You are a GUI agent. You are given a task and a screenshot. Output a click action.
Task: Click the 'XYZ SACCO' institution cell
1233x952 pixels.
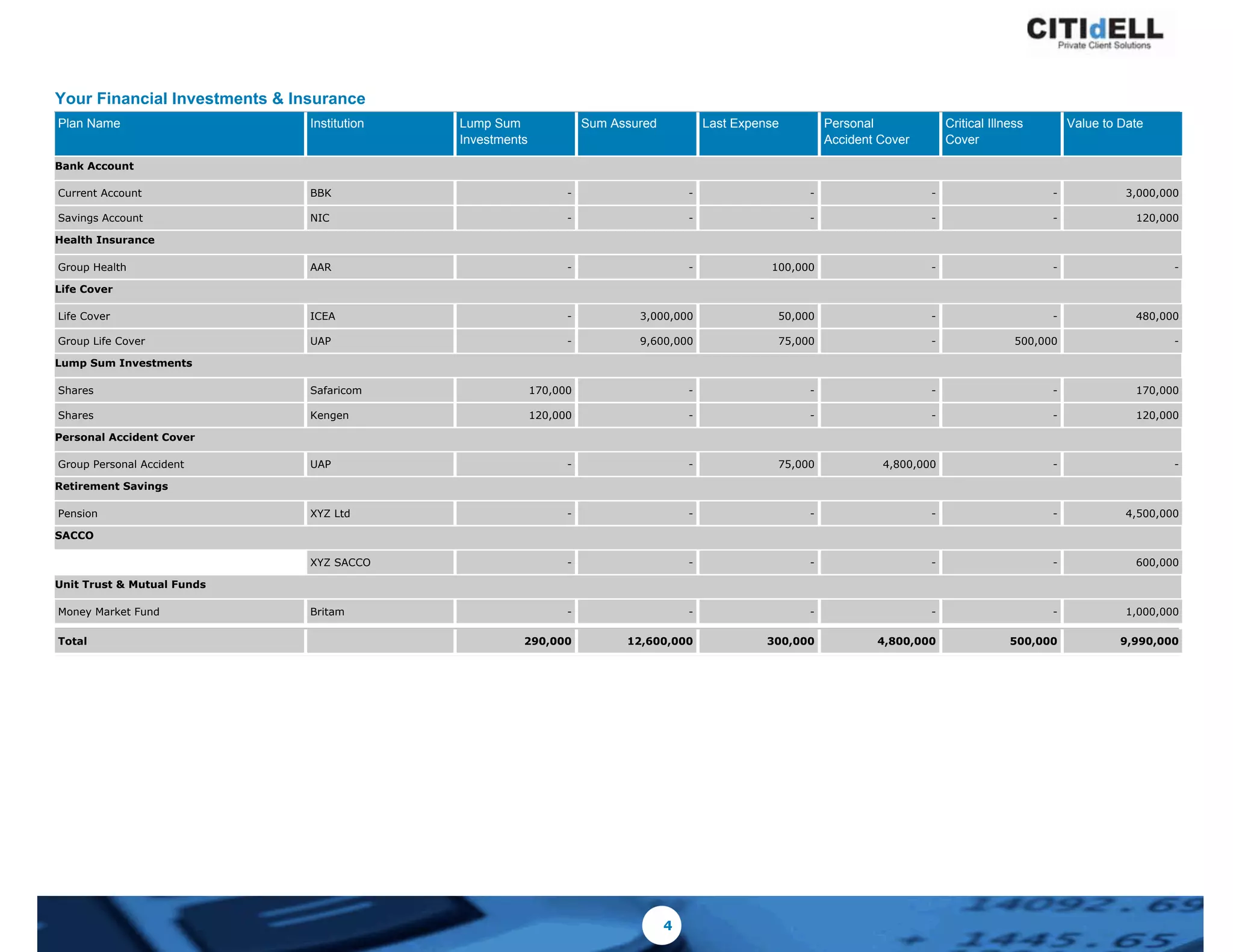pos(380,563)
